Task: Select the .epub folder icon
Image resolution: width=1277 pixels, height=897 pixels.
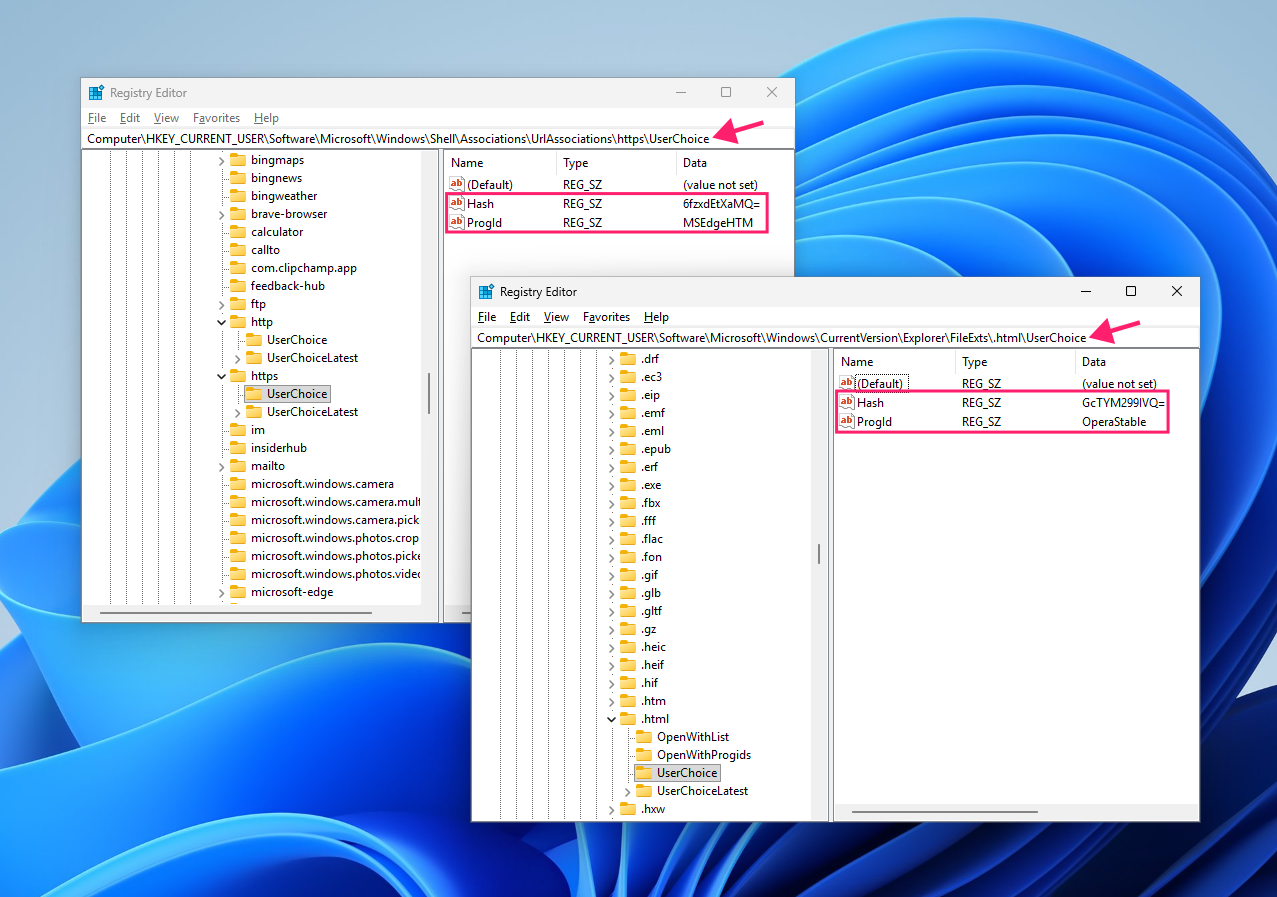Action: pos(628,449)
